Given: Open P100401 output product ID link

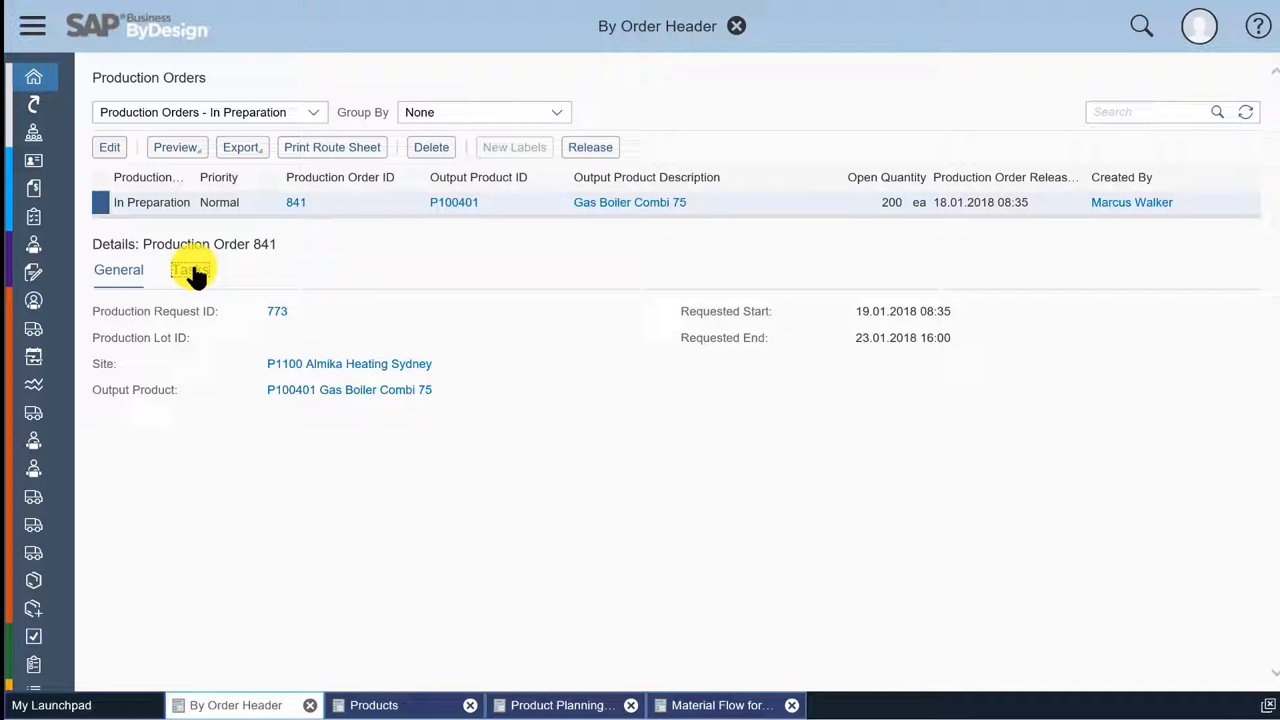Looking at the screenshot, I should click(454, 202).
